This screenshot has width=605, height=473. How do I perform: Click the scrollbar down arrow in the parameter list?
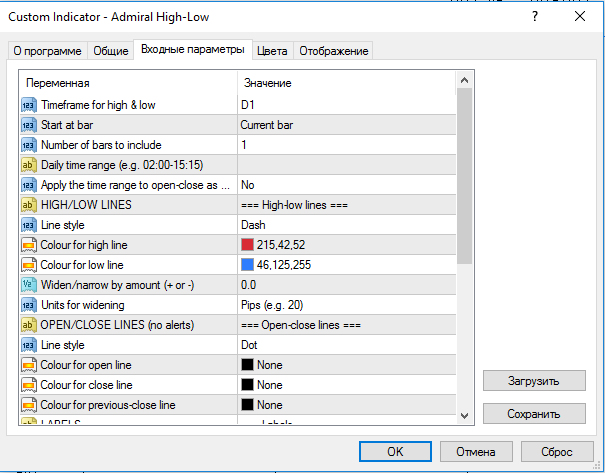tap(465, 416)
